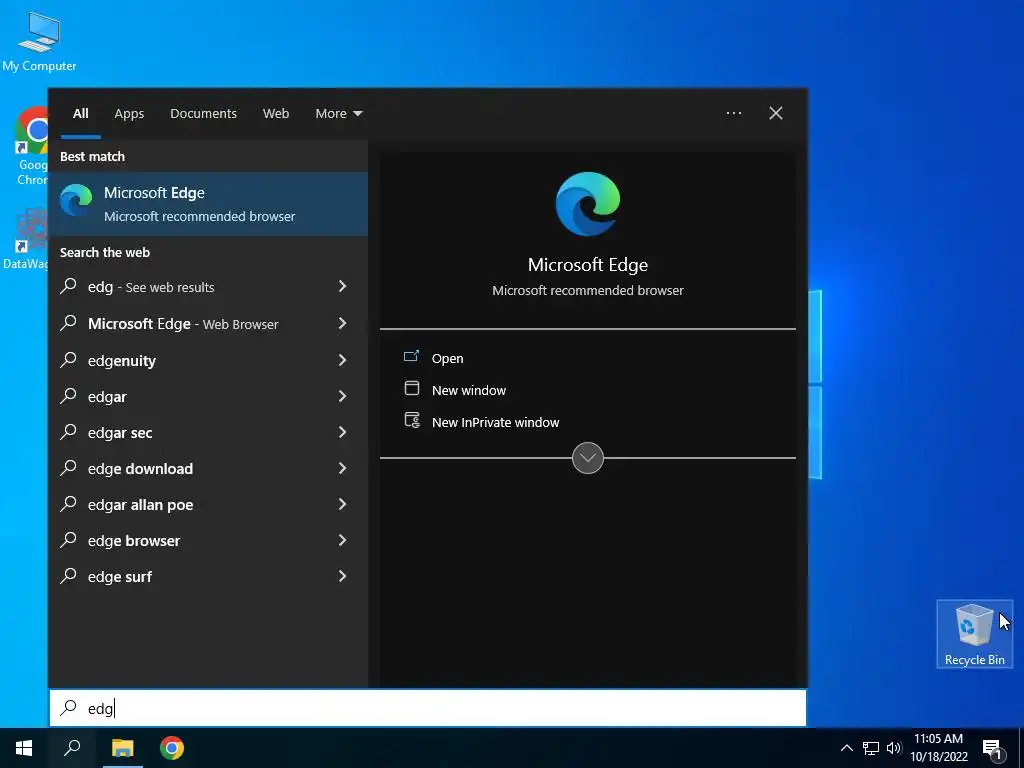Click the Open action for Microsoft Edge
This screenshot has width=1024, height=768.
[447, 359]
